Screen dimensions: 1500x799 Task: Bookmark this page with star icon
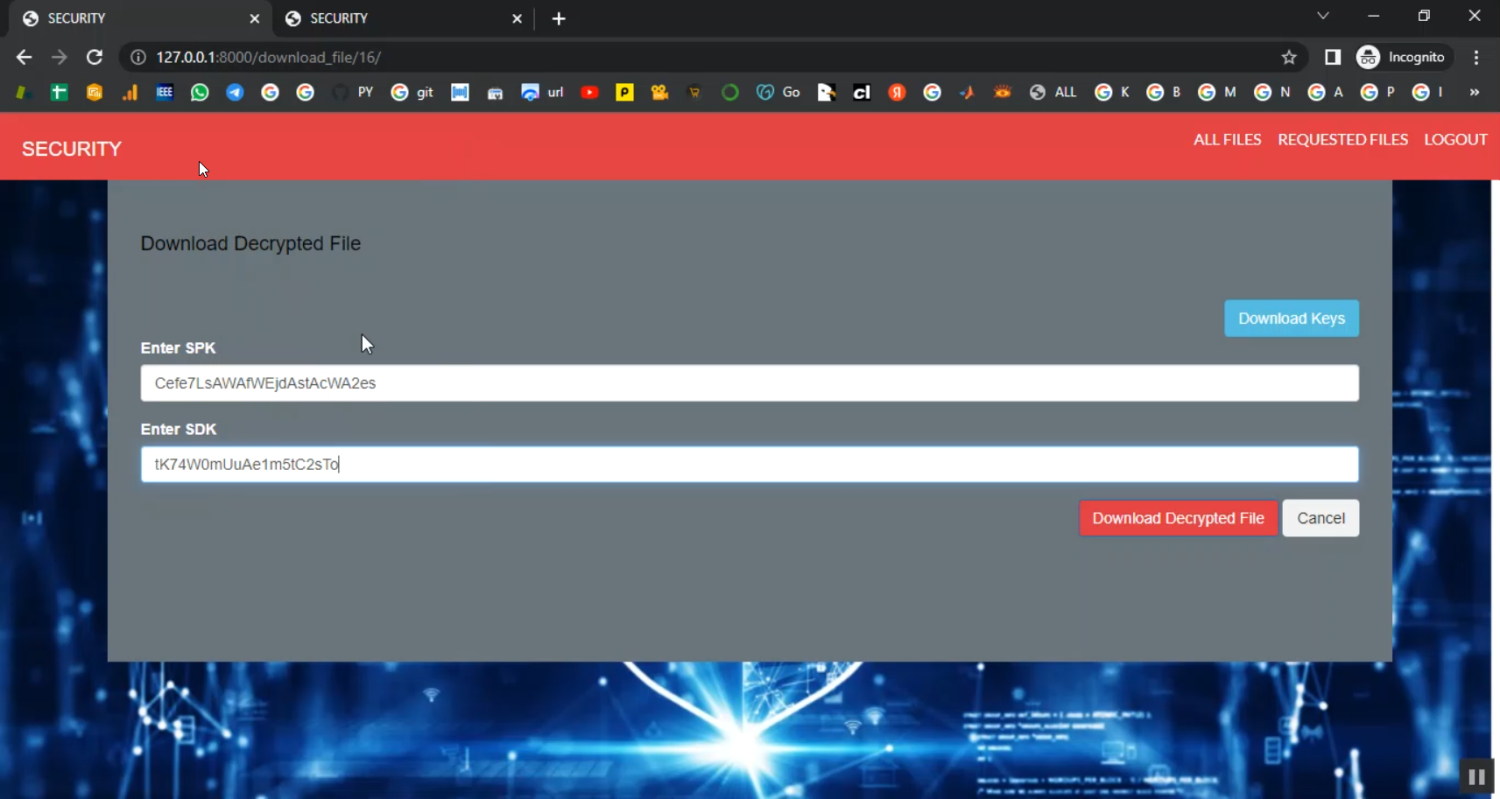(1289, 57)
